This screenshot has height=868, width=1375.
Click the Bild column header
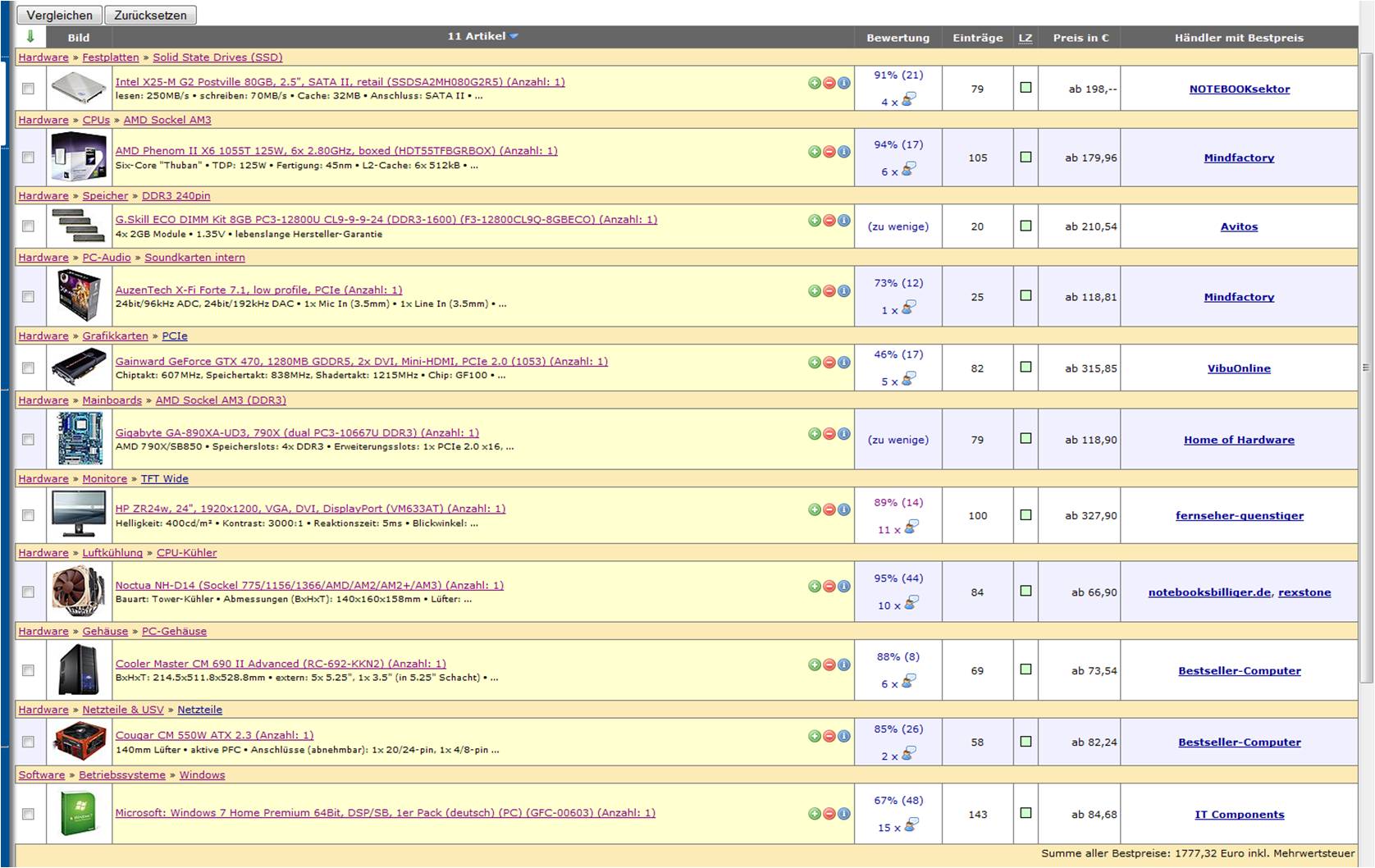coord(79,38)
